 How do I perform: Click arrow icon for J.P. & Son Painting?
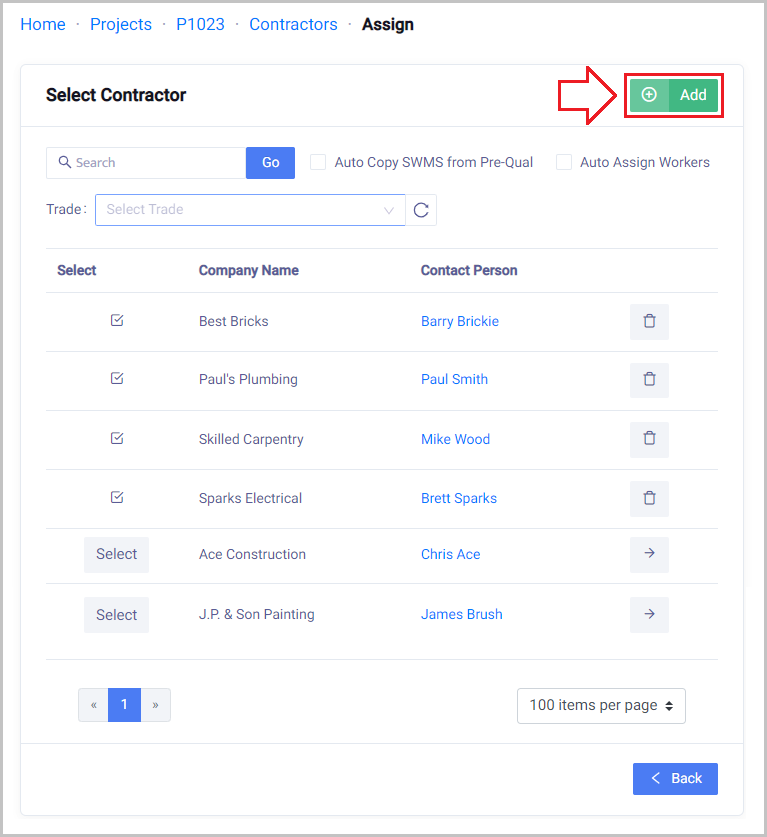click(x=649, y=614)
